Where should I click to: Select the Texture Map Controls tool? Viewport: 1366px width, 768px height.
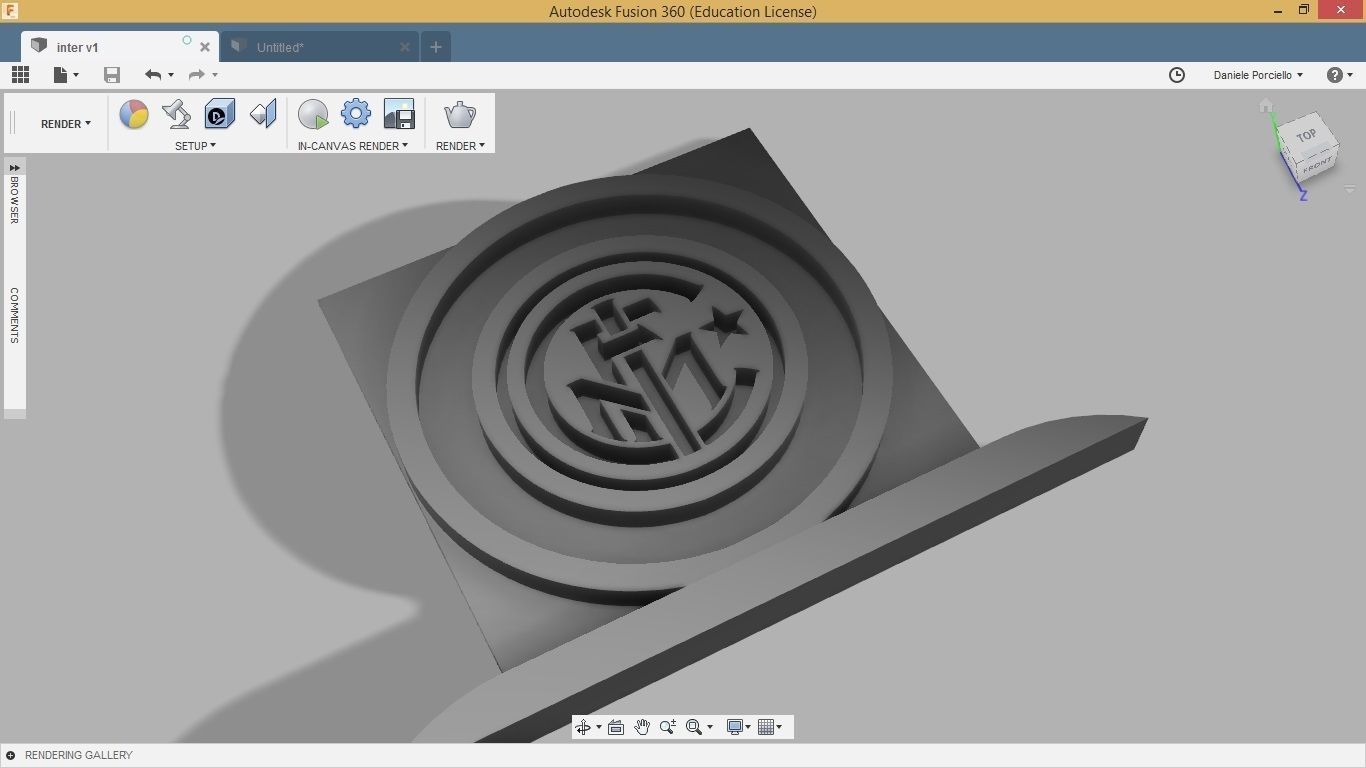263,114
